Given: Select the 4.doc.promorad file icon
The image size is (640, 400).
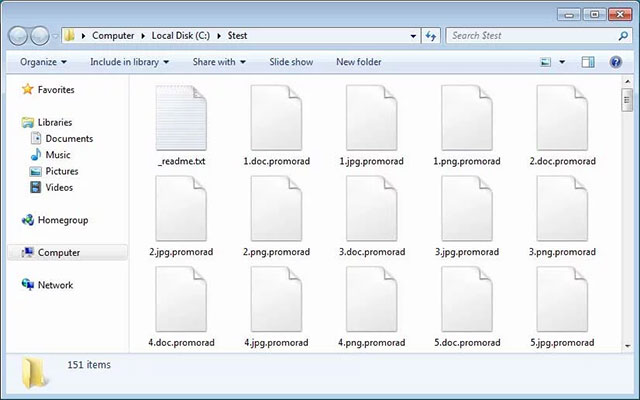Looking at the screenshot, I should pos(181,299).
